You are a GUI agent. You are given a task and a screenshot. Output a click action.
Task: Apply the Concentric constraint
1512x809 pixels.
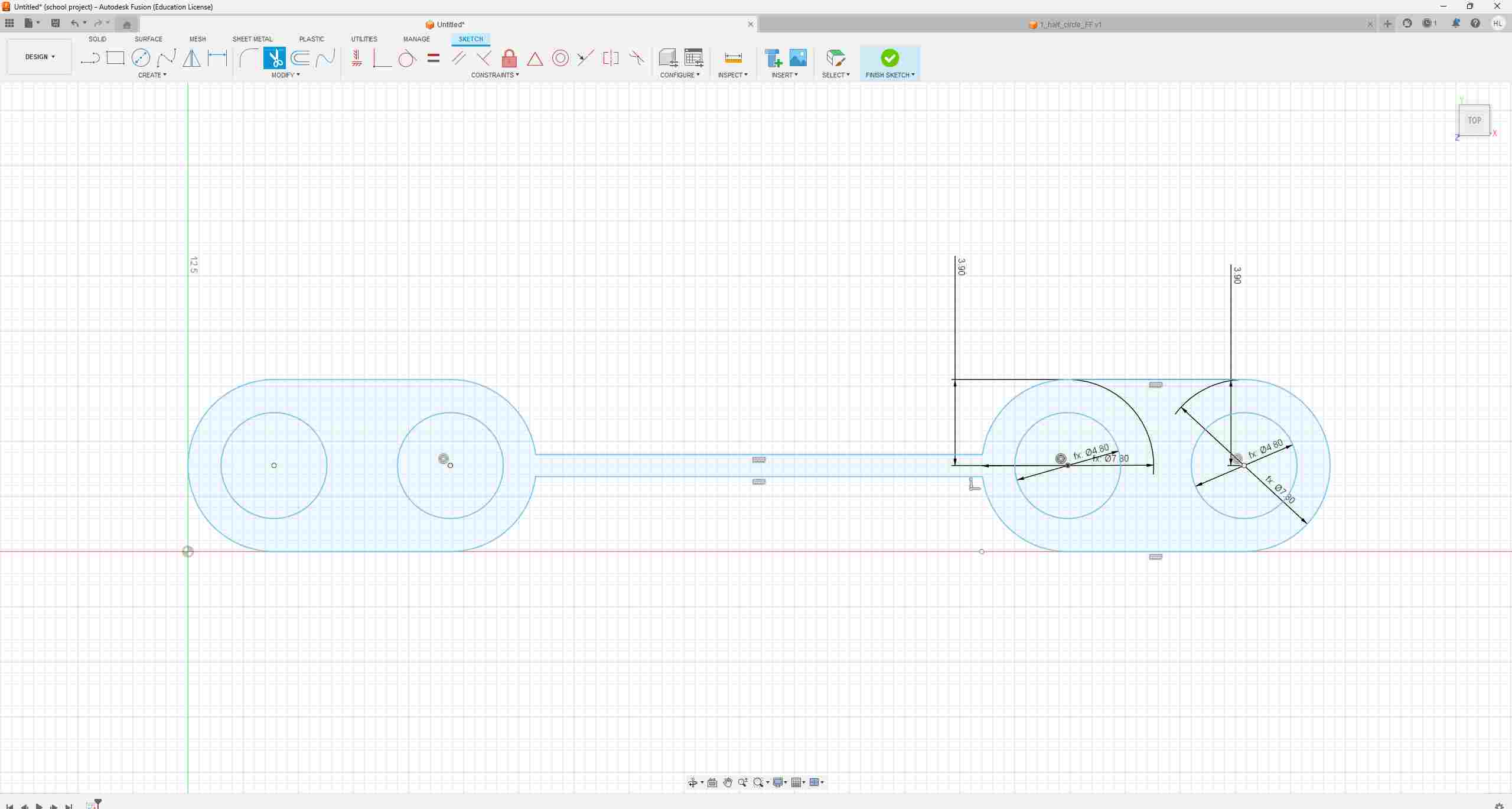pos(561,58)
